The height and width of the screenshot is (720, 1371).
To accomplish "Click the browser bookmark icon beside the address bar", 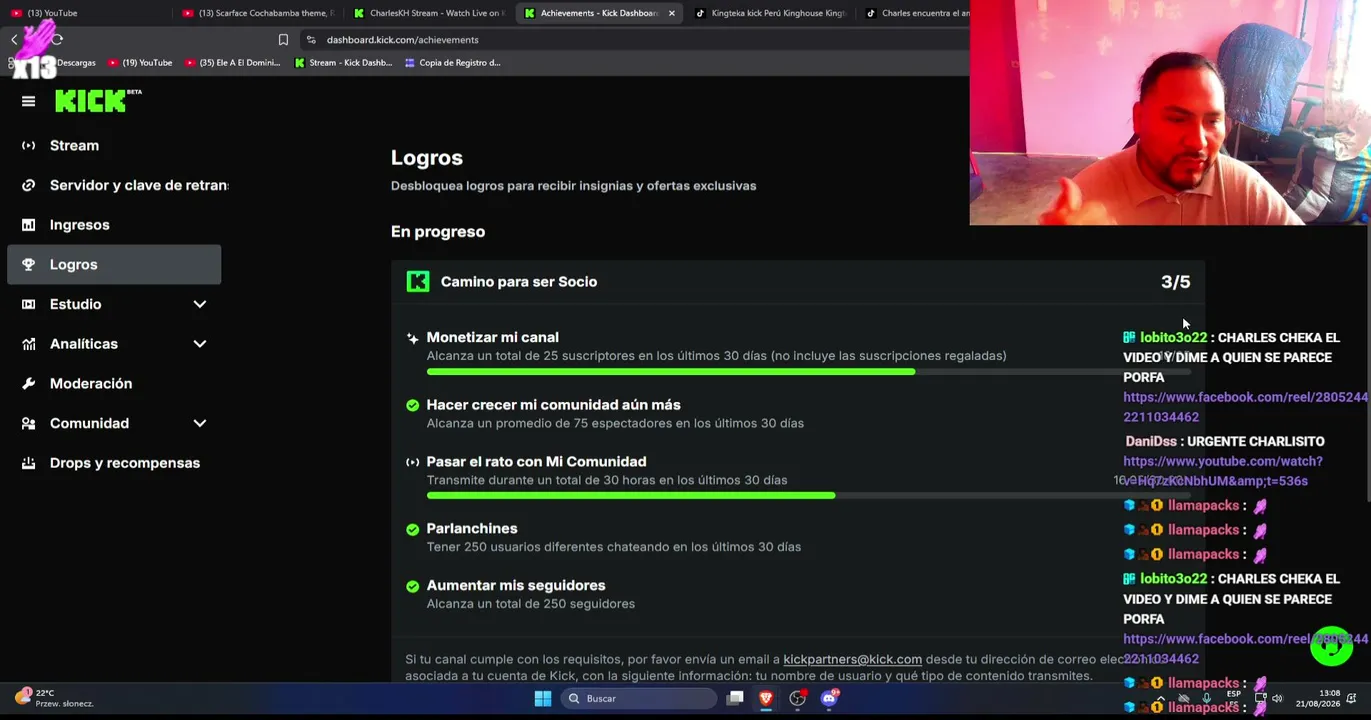I will [x=283, y=40].
